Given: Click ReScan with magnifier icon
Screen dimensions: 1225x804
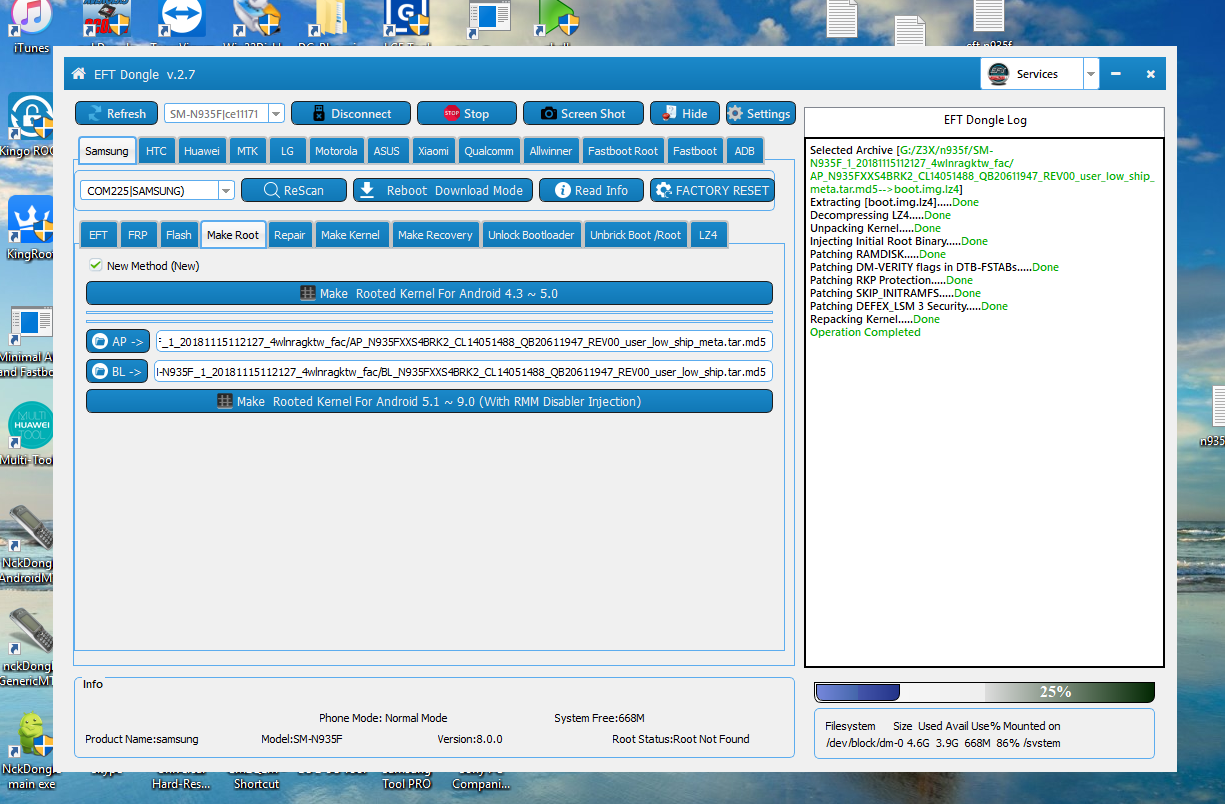Looking at the screenshot, I should (x=294, y=190).
